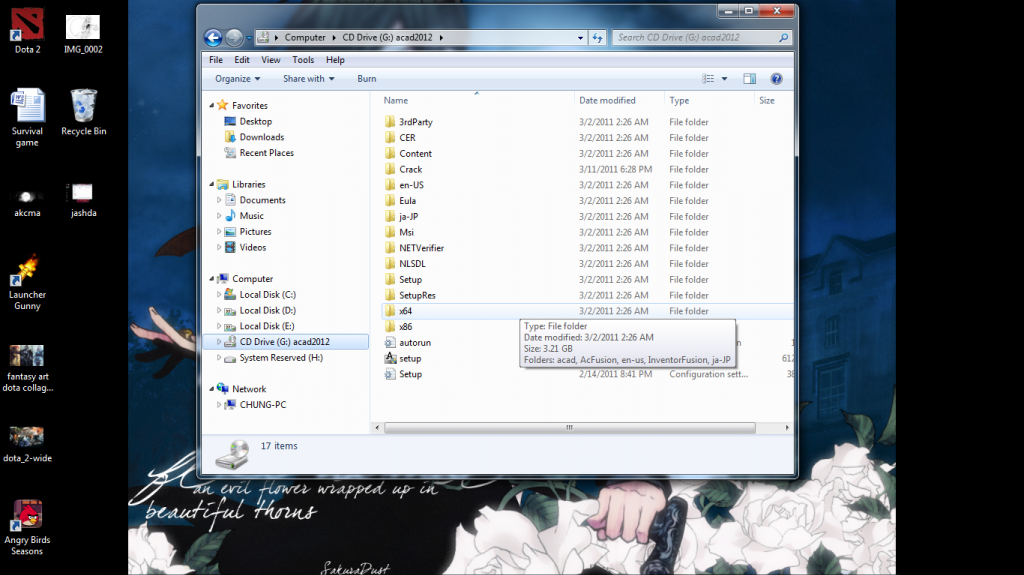Select Pictures library

pos(255,231)
